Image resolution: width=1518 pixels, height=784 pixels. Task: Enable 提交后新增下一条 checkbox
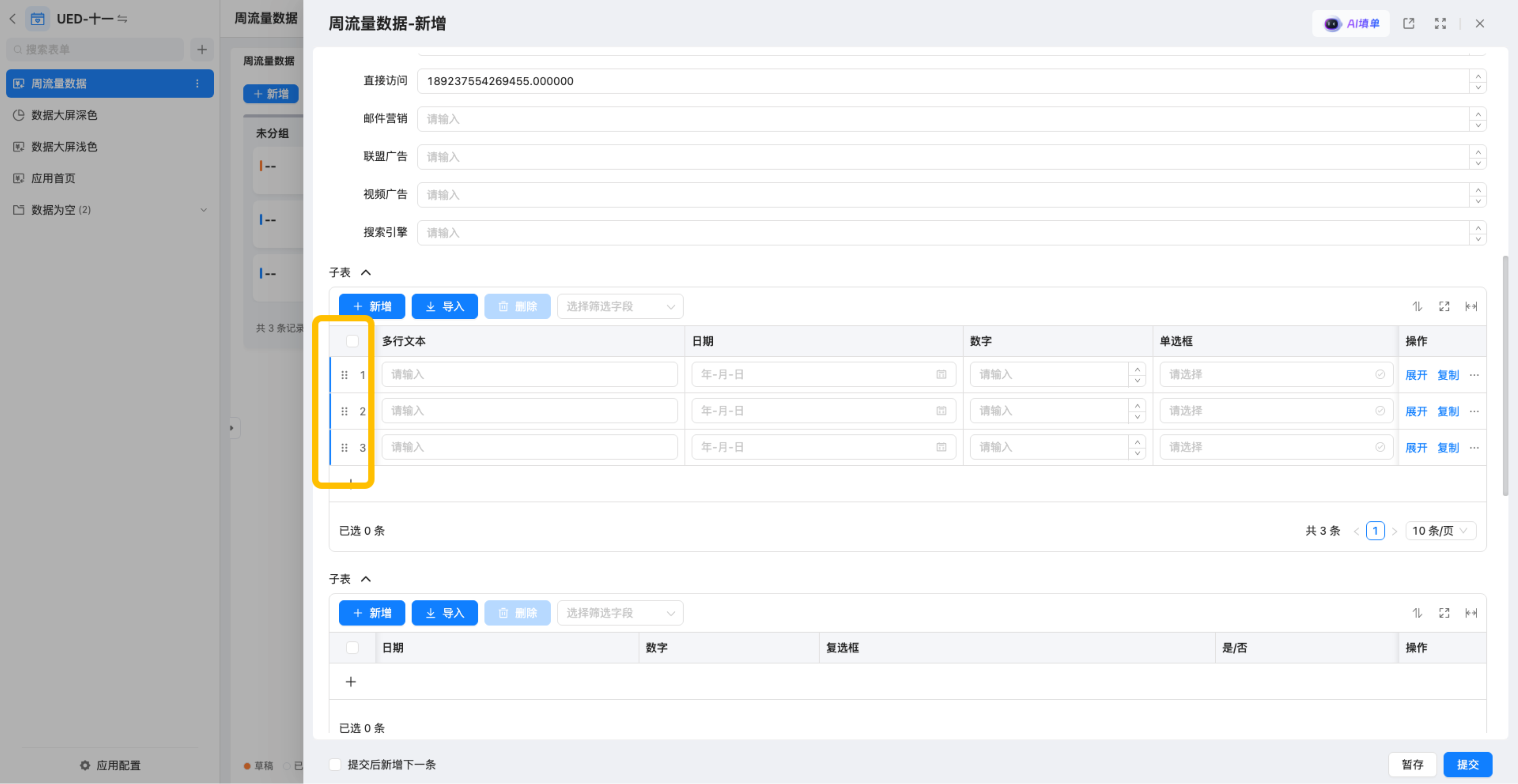(335, 765)
